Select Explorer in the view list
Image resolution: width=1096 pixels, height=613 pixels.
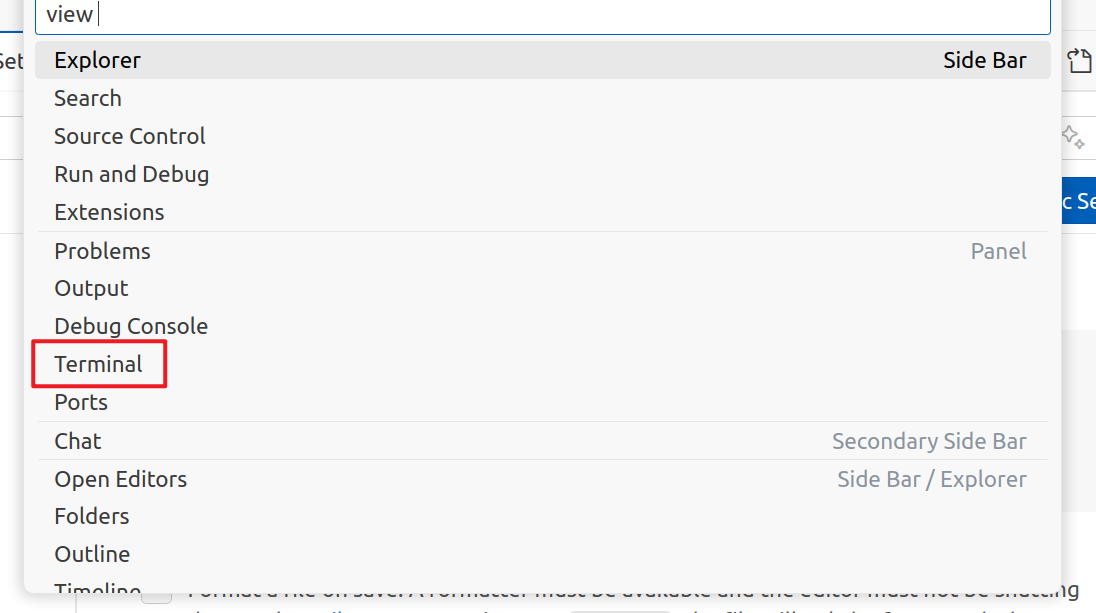pos(542,60)
